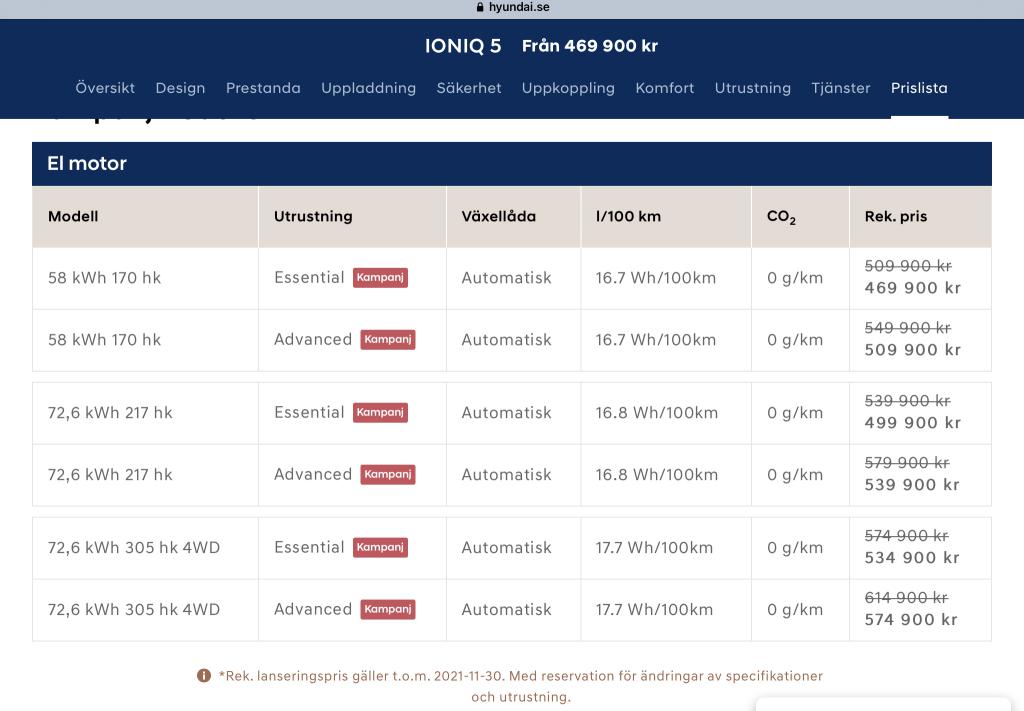The height and width of the screenshot is (711, 1024).
Task: Click '58 kWh 170 hk' in the 469 900 kr row
Action: click(104, 278)
